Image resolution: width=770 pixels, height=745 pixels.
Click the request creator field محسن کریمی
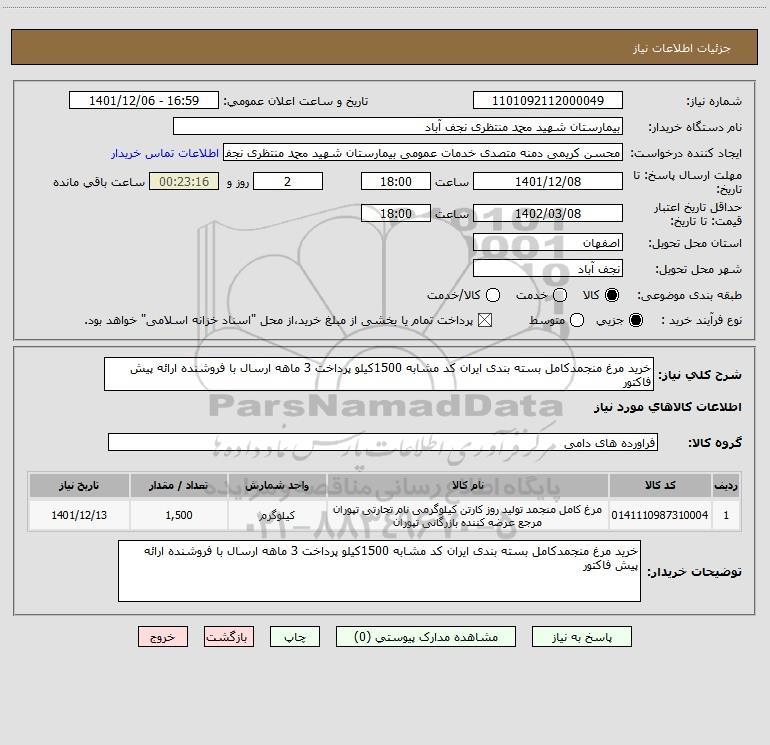coord(423,153)
